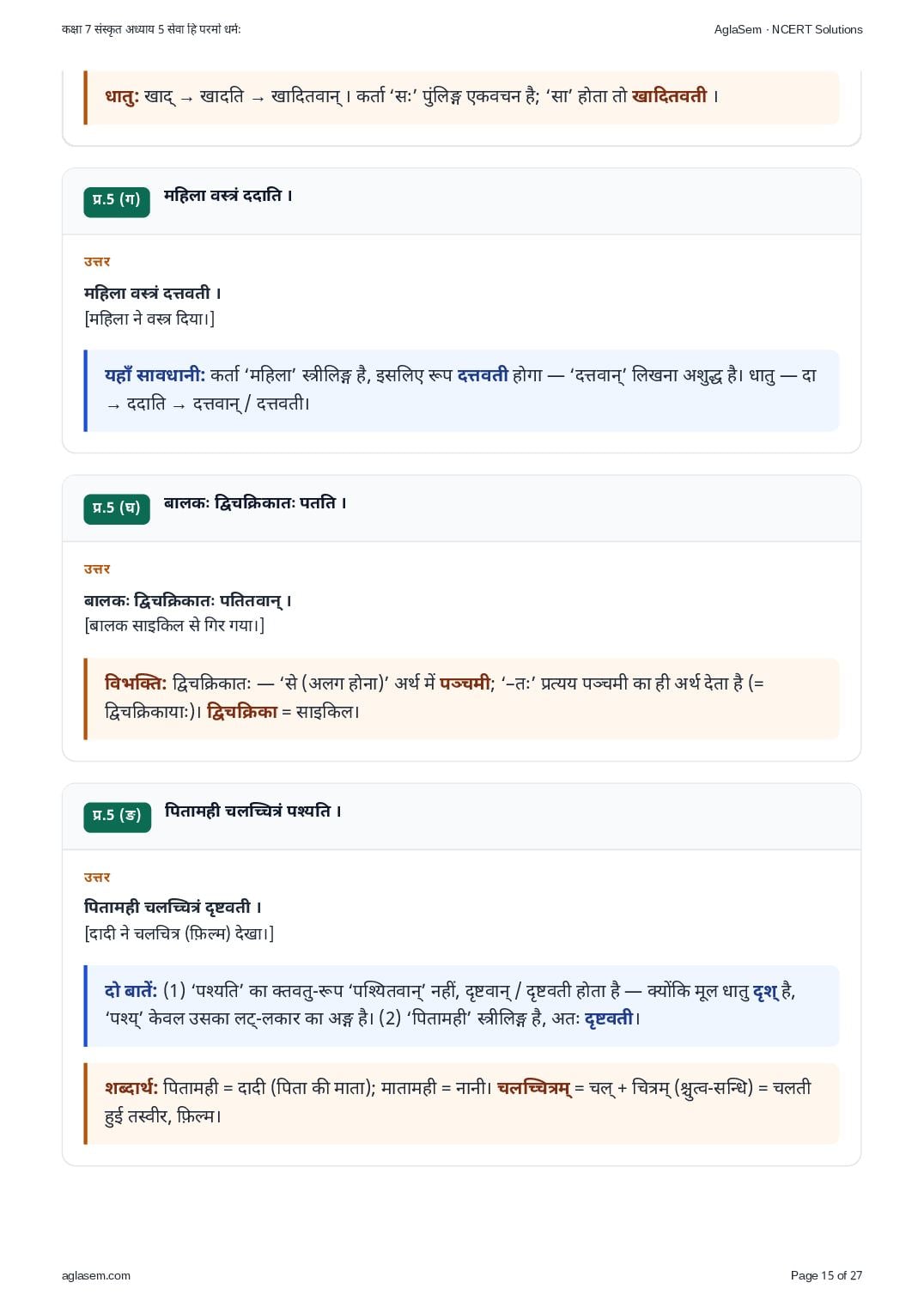
Task: Click the chapter title in the page header
Action: coord(151,29)
